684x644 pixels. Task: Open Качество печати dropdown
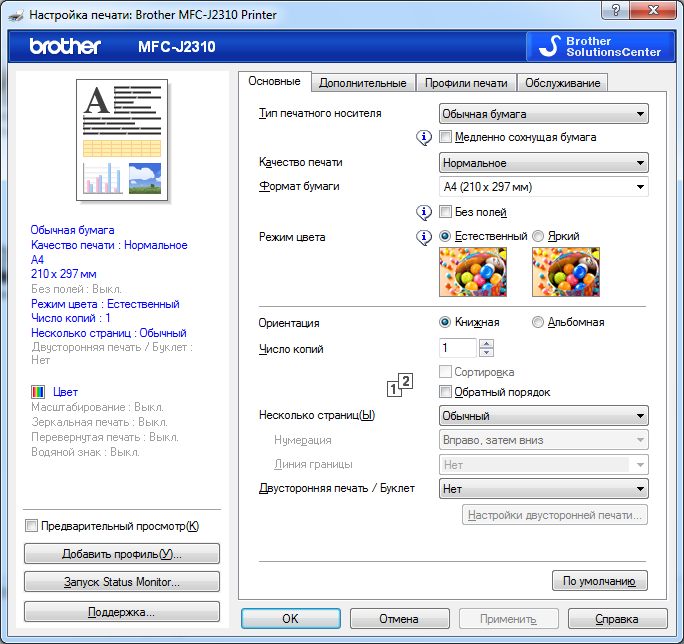coord(544,163)
